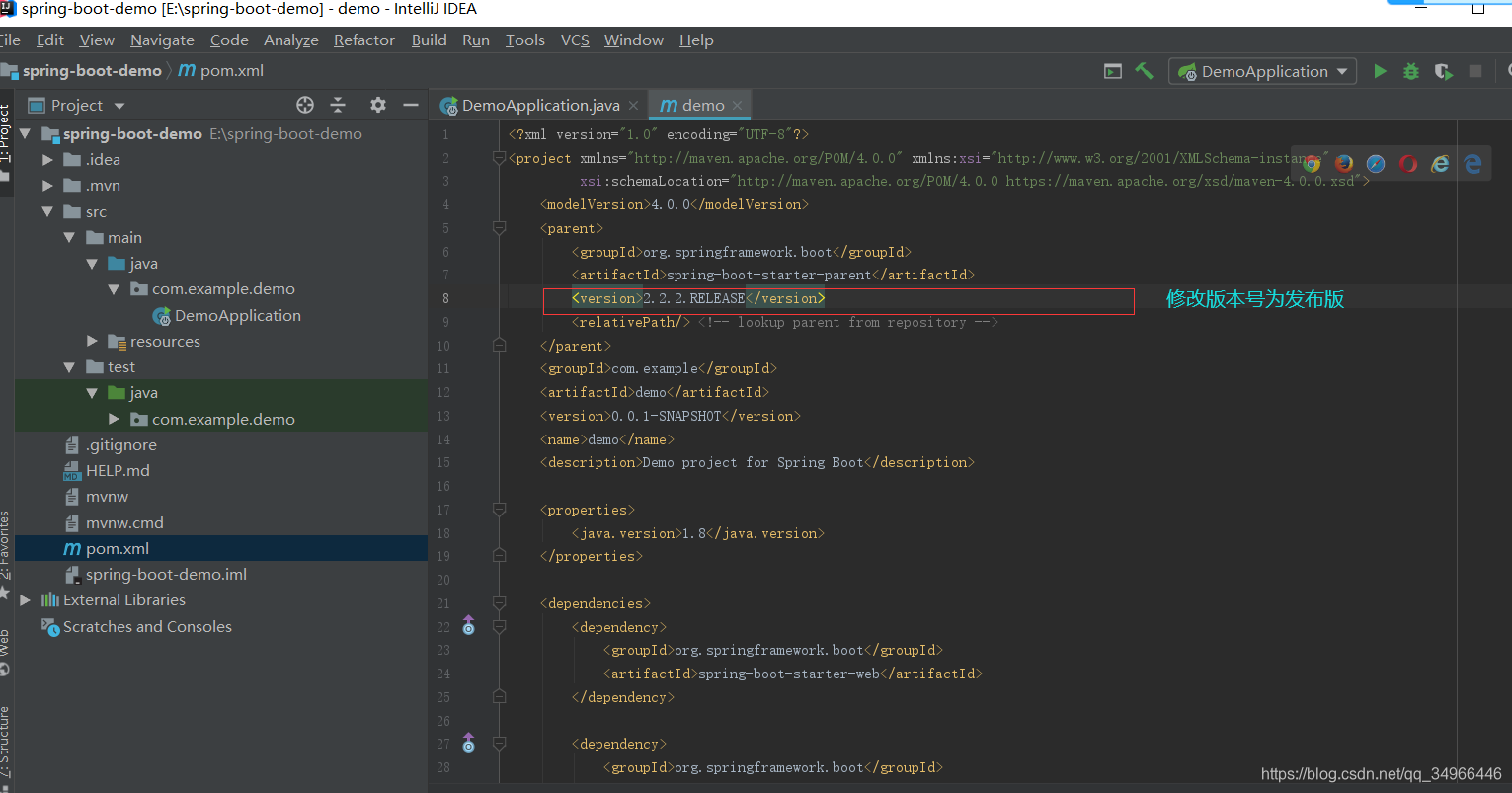Fold the properties tag on line 17
This screenshot has height=793, width=1512.
coord(499,510)
